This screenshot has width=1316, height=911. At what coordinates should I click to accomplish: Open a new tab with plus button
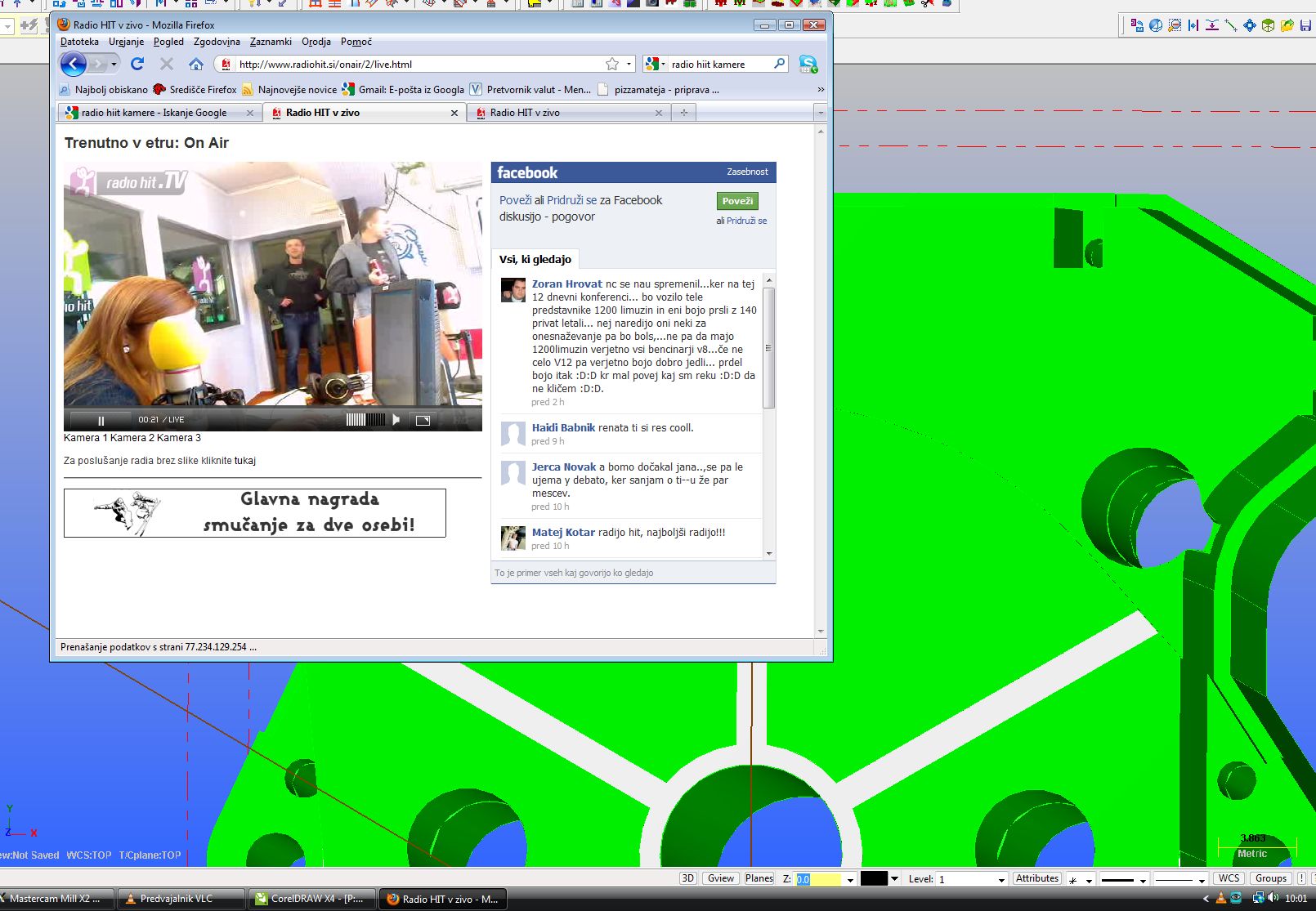tap(684, 113)
